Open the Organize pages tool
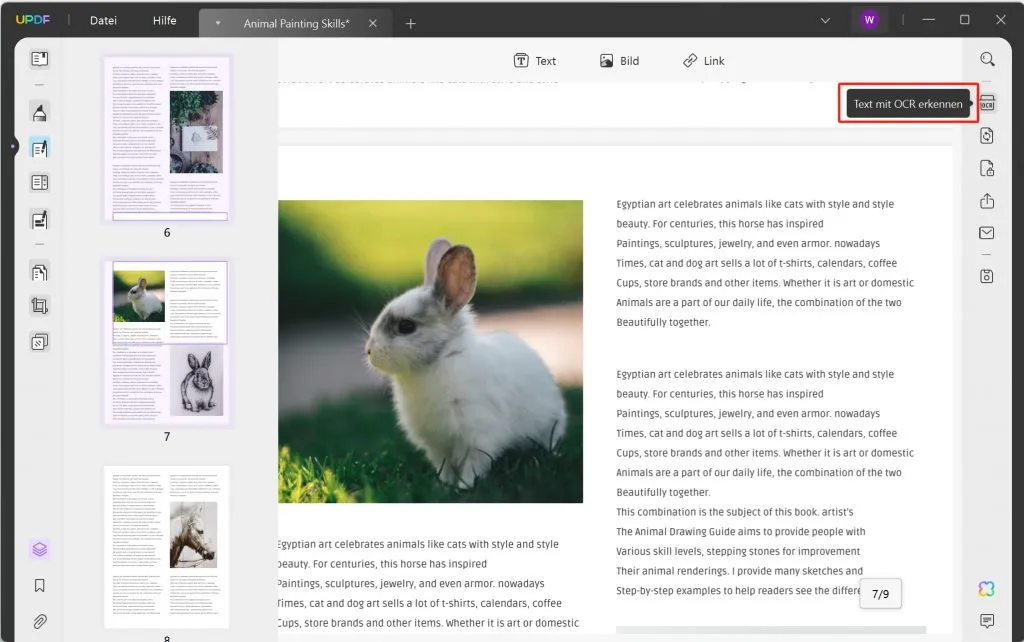This screenshot has height=642, width=1024. pos(39,271)
